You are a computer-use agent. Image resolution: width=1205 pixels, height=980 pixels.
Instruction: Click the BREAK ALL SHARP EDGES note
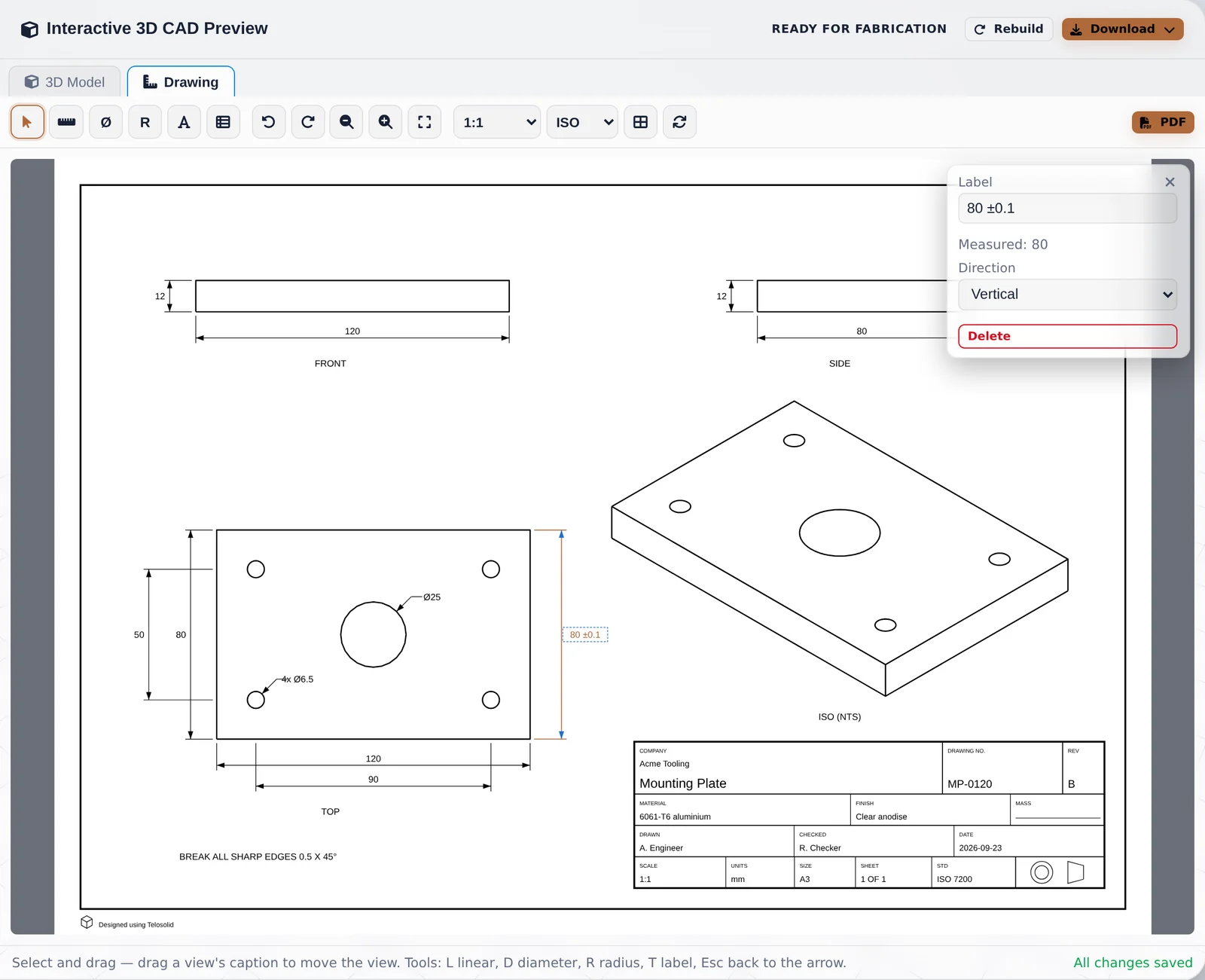point(258,856)
